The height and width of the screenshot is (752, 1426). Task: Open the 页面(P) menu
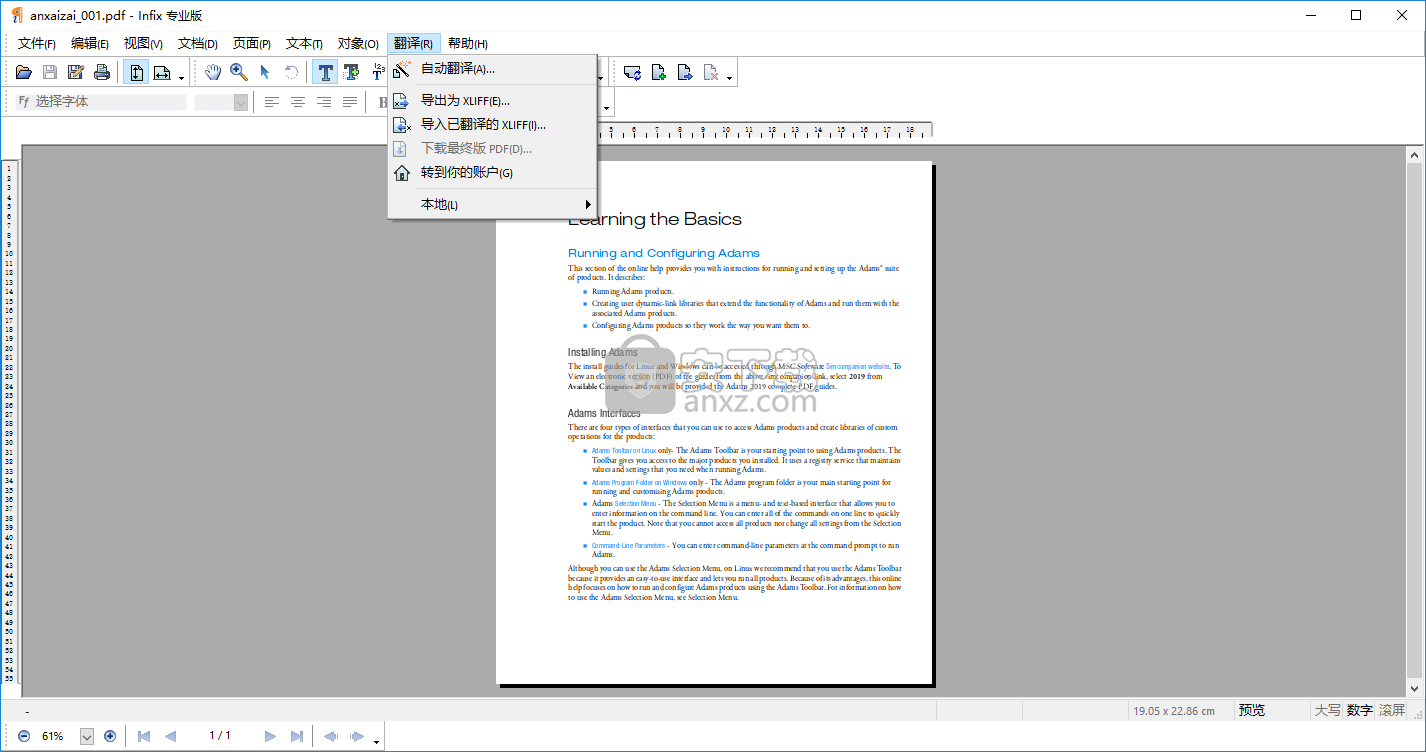[x=251, y=43]
